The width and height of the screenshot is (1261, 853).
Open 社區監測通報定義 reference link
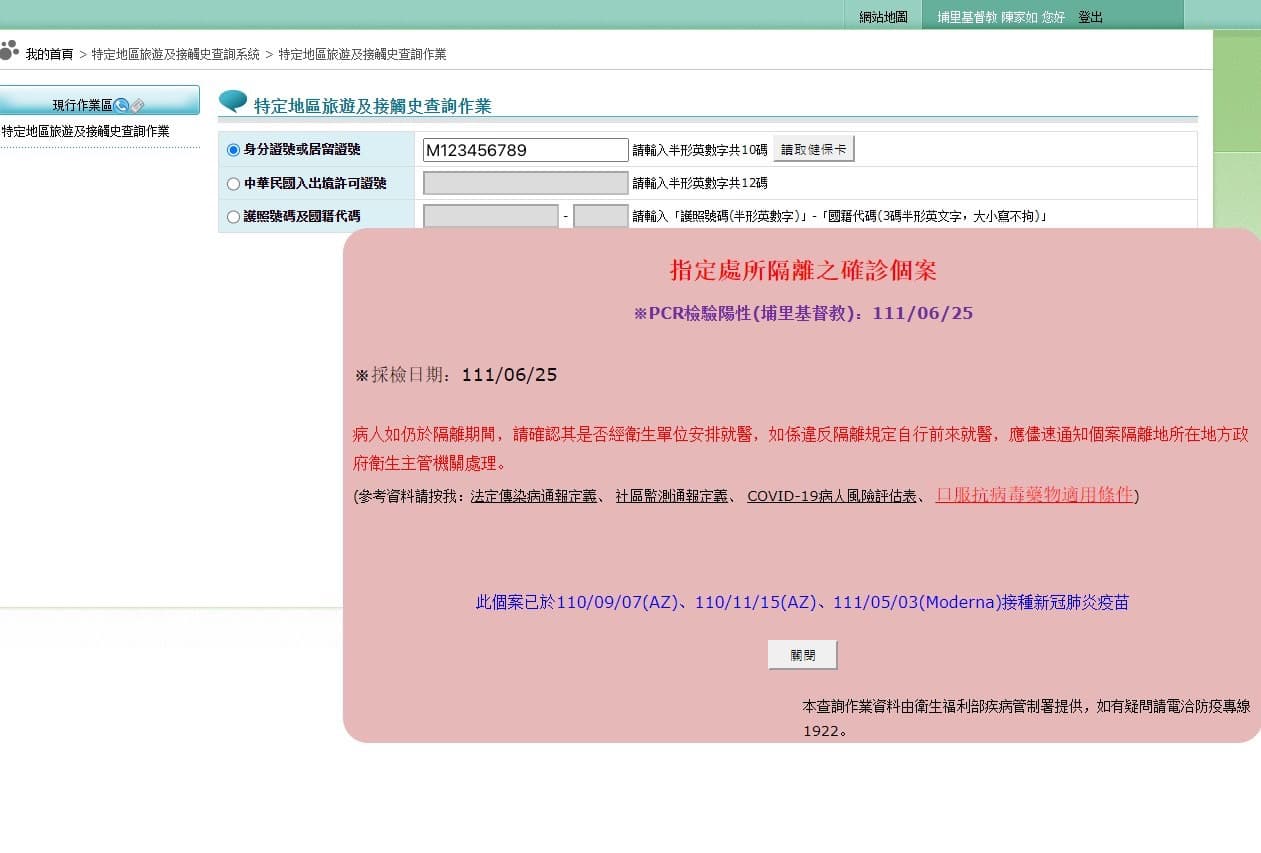click(671, 496)
